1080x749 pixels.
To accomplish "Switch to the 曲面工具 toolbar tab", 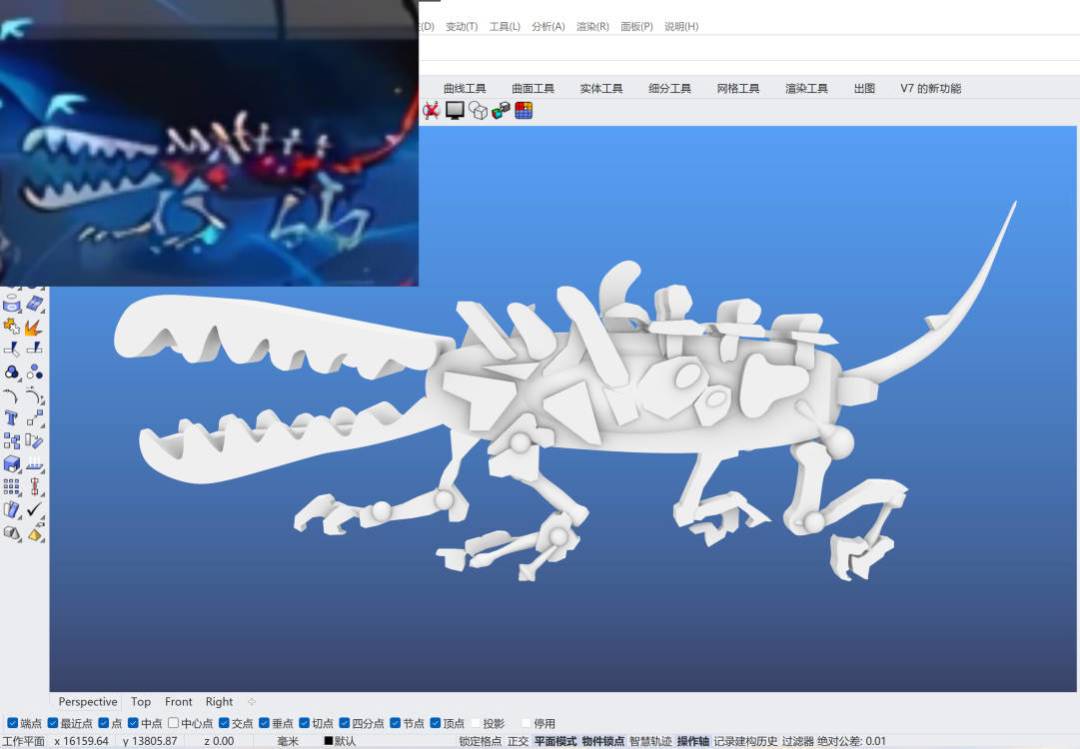I will (x=533, y=88).
